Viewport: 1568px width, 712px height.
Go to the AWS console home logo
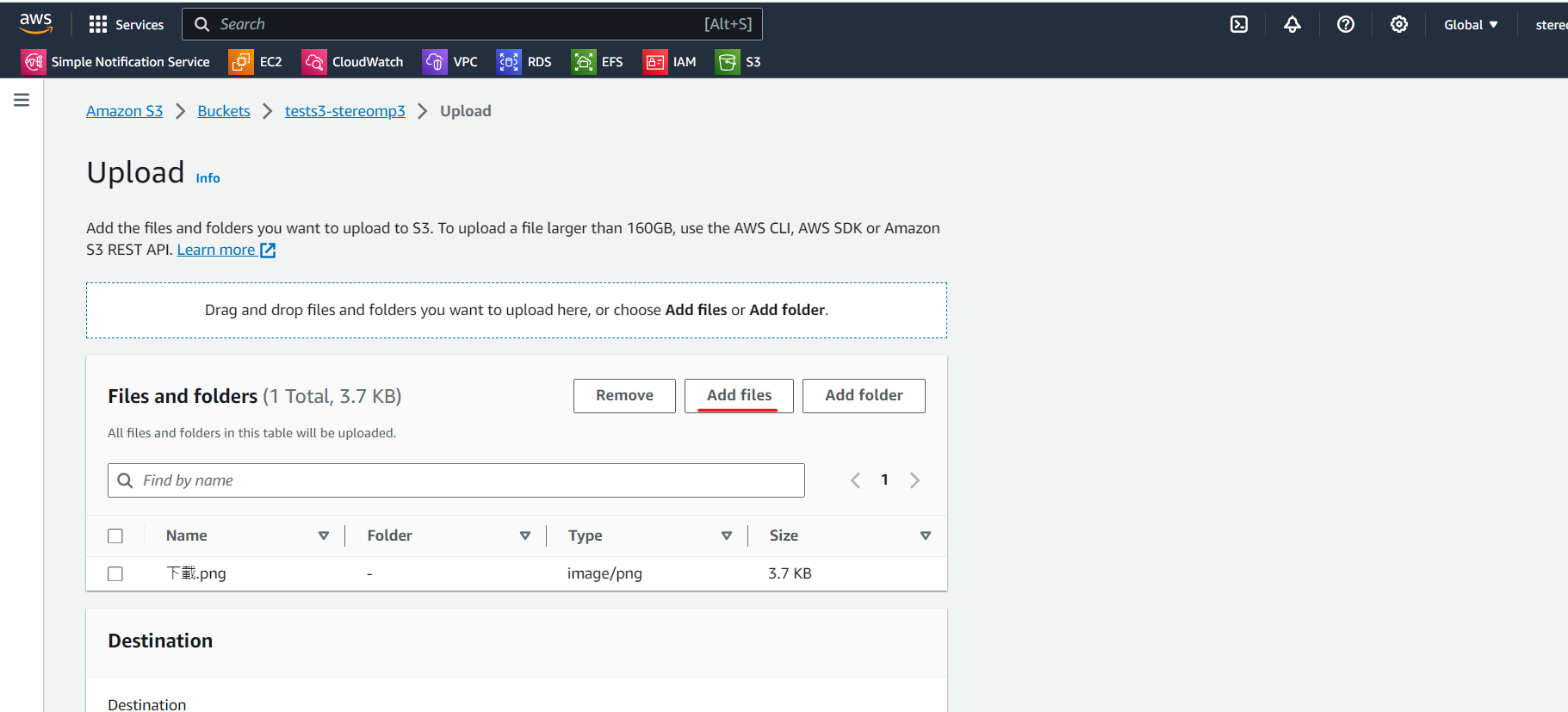click(35, 23)
